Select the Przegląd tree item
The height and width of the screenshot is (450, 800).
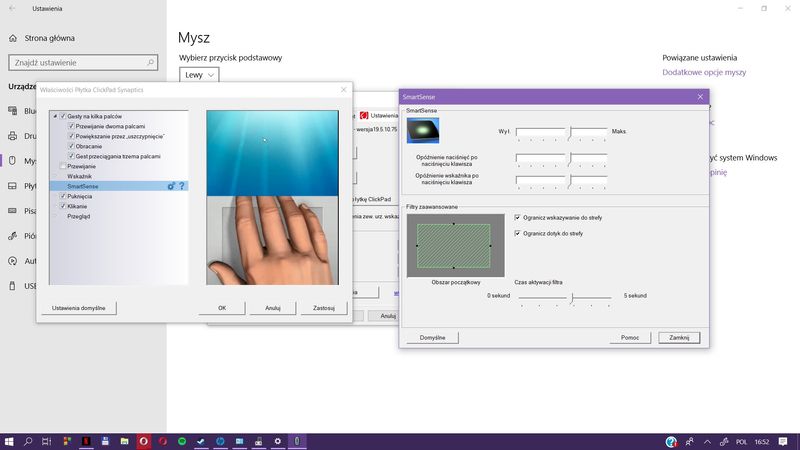pos(79,216)
